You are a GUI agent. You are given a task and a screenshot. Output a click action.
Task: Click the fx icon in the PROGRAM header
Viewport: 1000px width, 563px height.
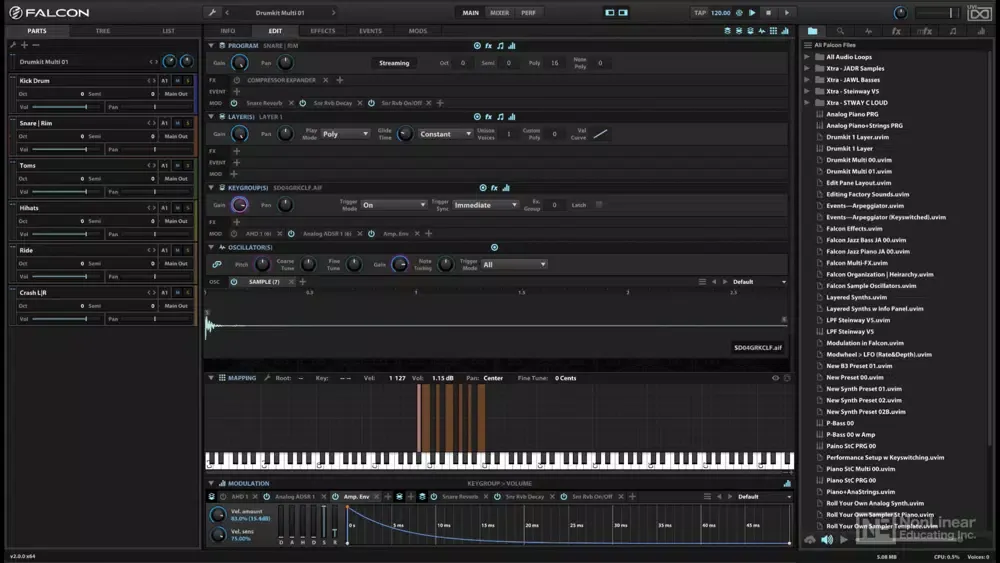tap(489, 45)
